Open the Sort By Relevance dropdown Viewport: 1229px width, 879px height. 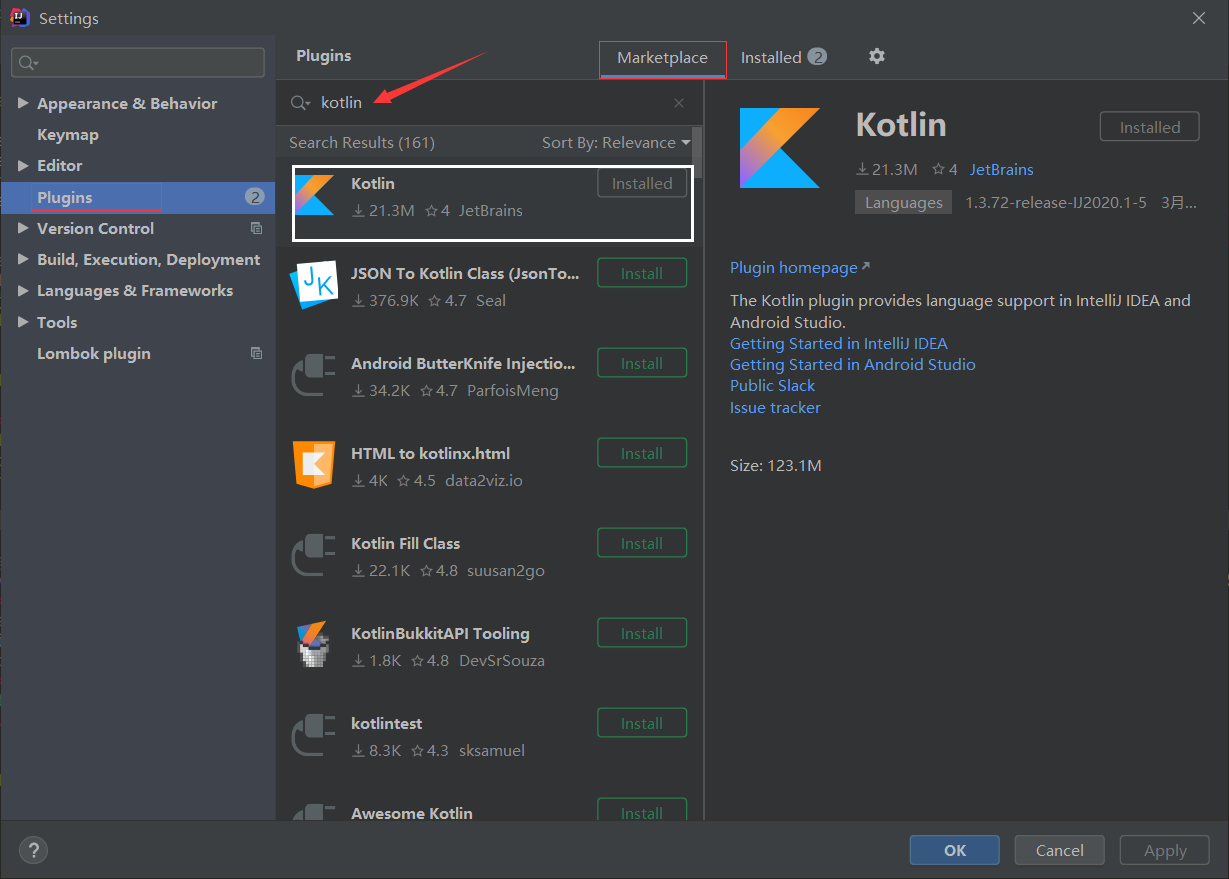[612, 142]
